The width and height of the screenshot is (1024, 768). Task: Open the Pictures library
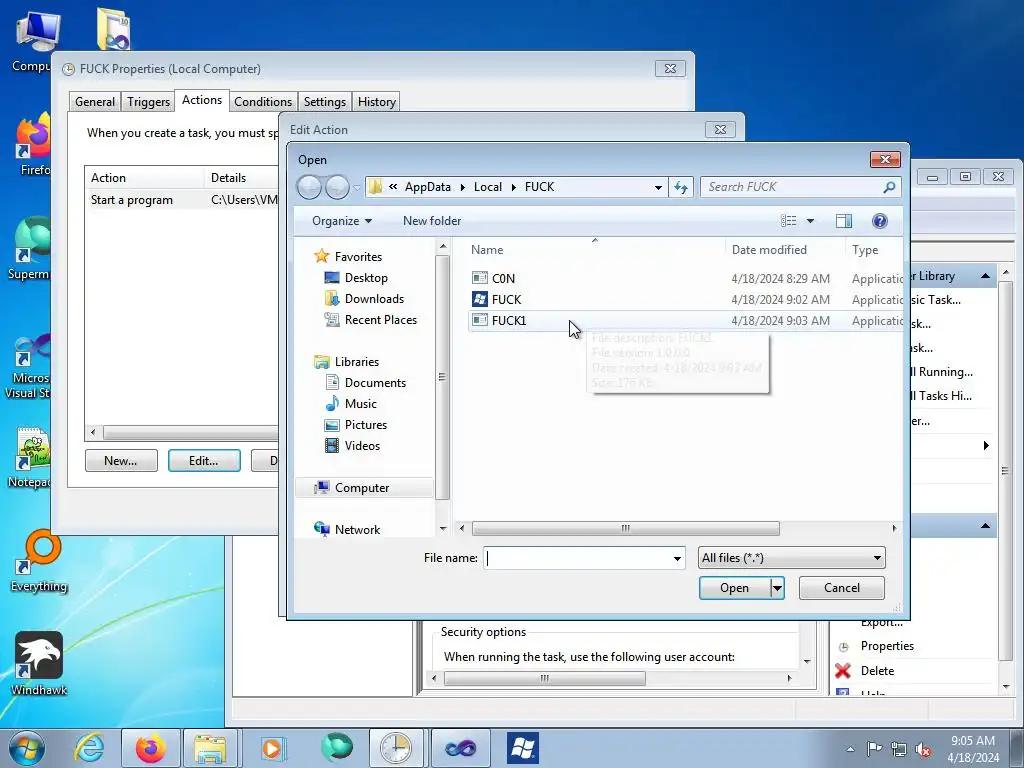[x=356, y=424]
